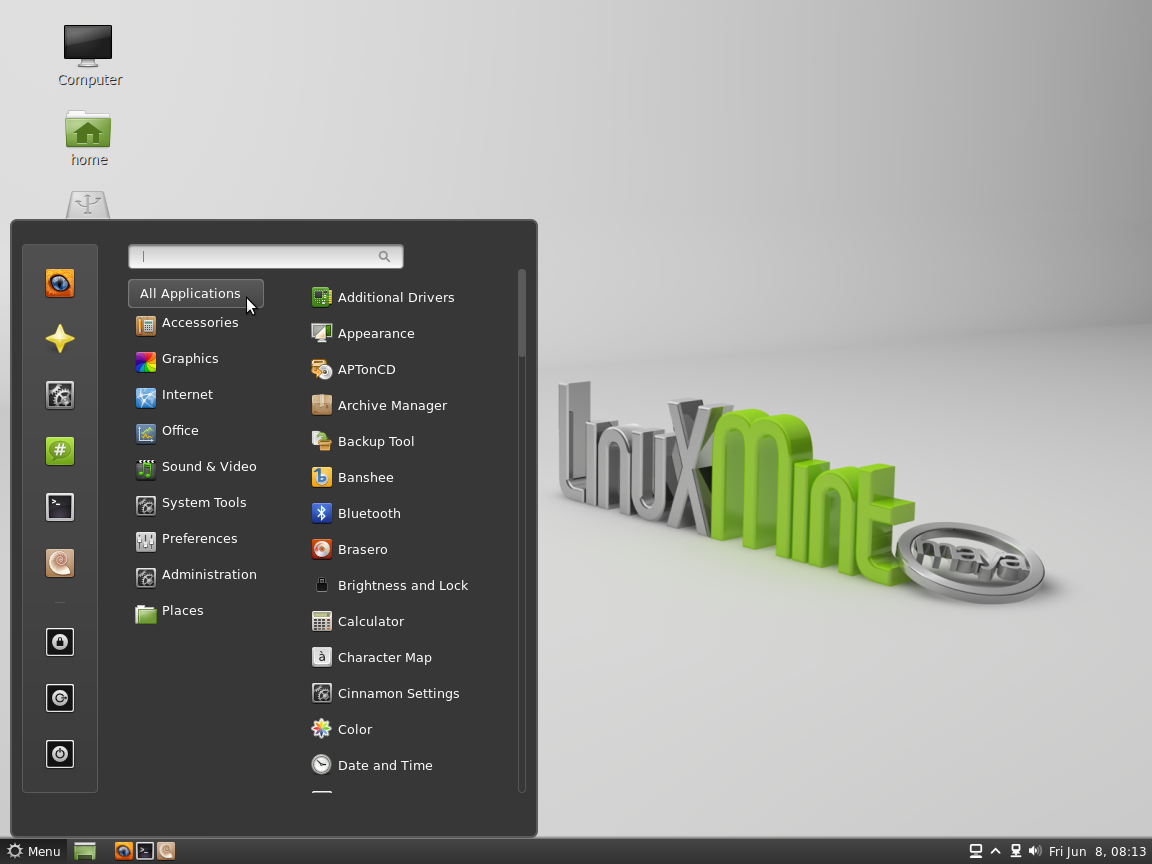Viewport: 1152px width, 864px height.
Task: Open the Preferences category
Action: pos(187,539)
